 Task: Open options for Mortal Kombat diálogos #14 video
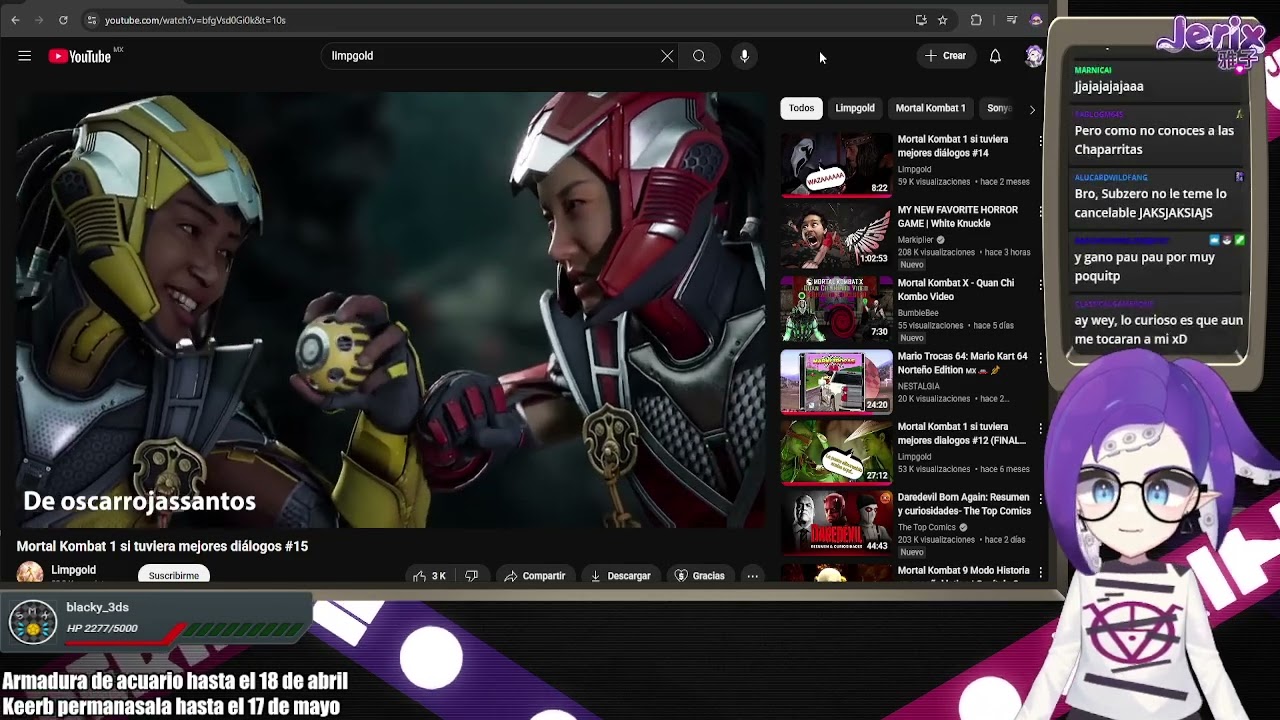pyautogui.click(x=1041, y=141)
